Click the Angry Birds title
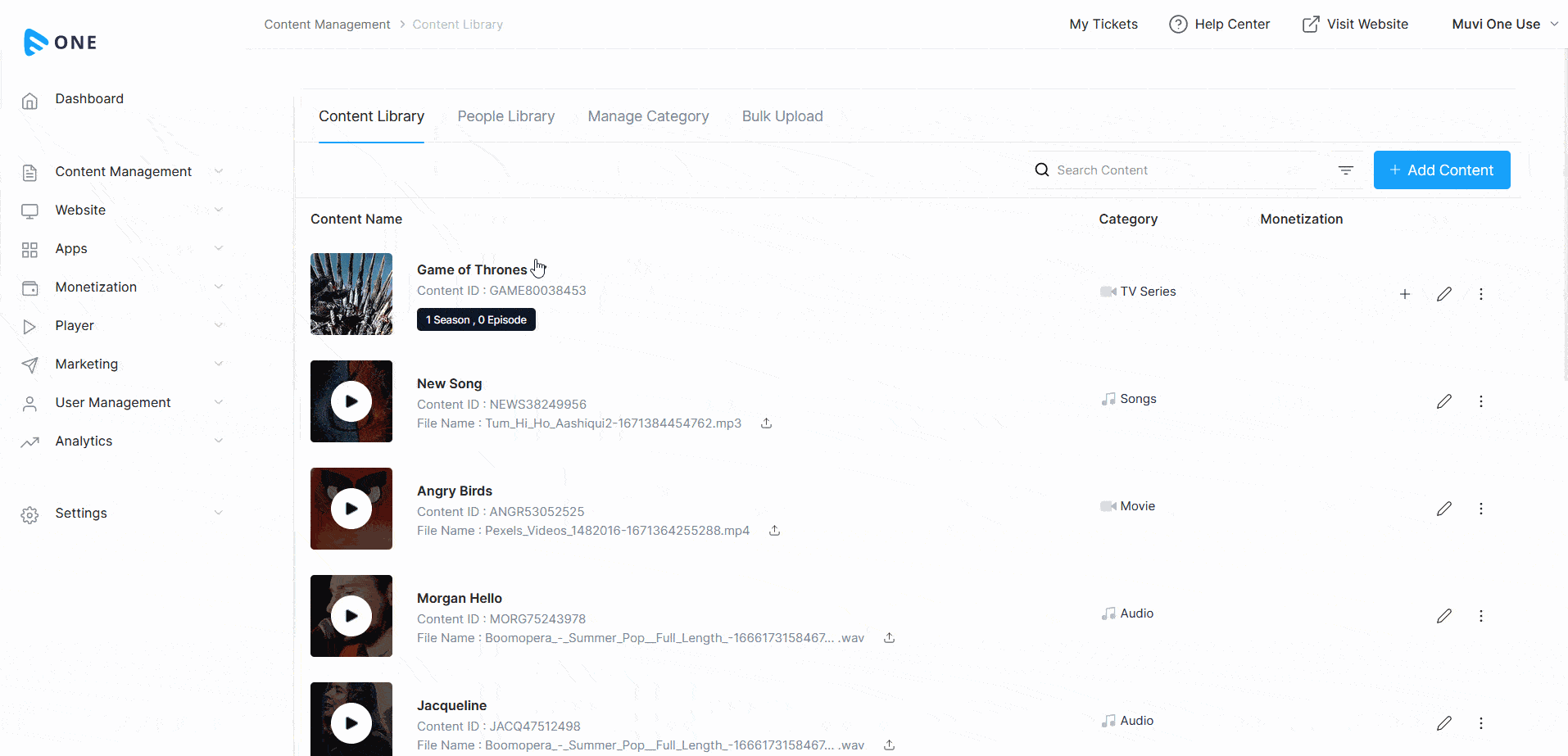Screen dimensions: 1568x756 [x=455, y=491]
